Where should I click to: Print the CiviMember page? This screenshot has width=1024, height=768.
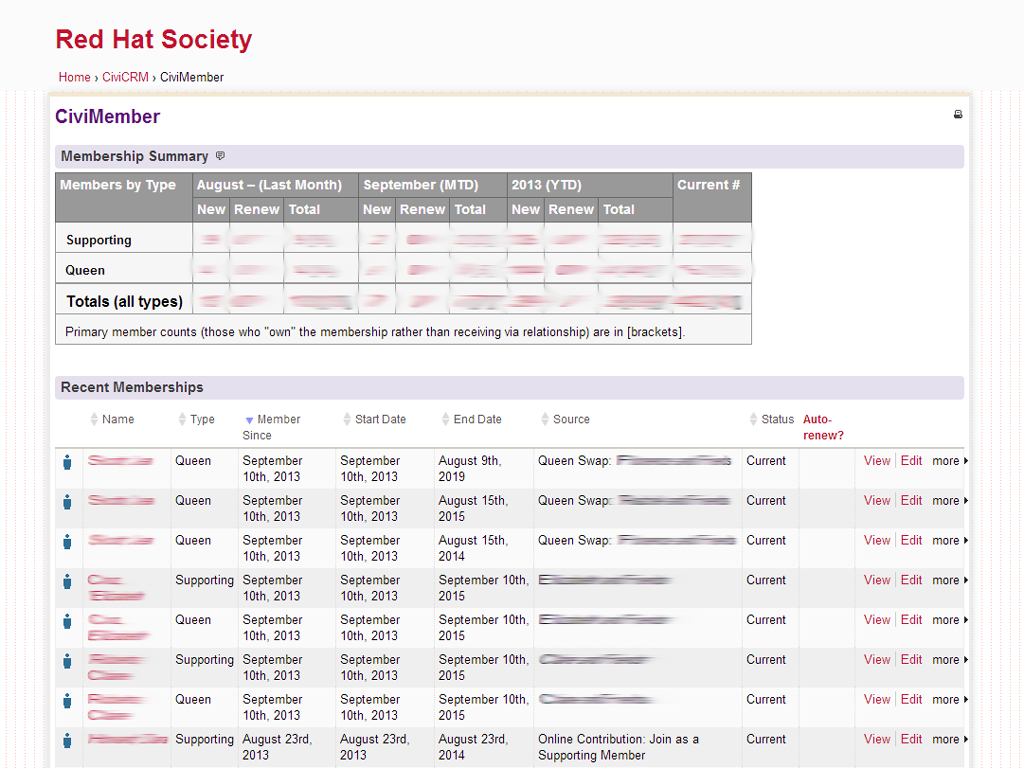click(x=957, y=114)
